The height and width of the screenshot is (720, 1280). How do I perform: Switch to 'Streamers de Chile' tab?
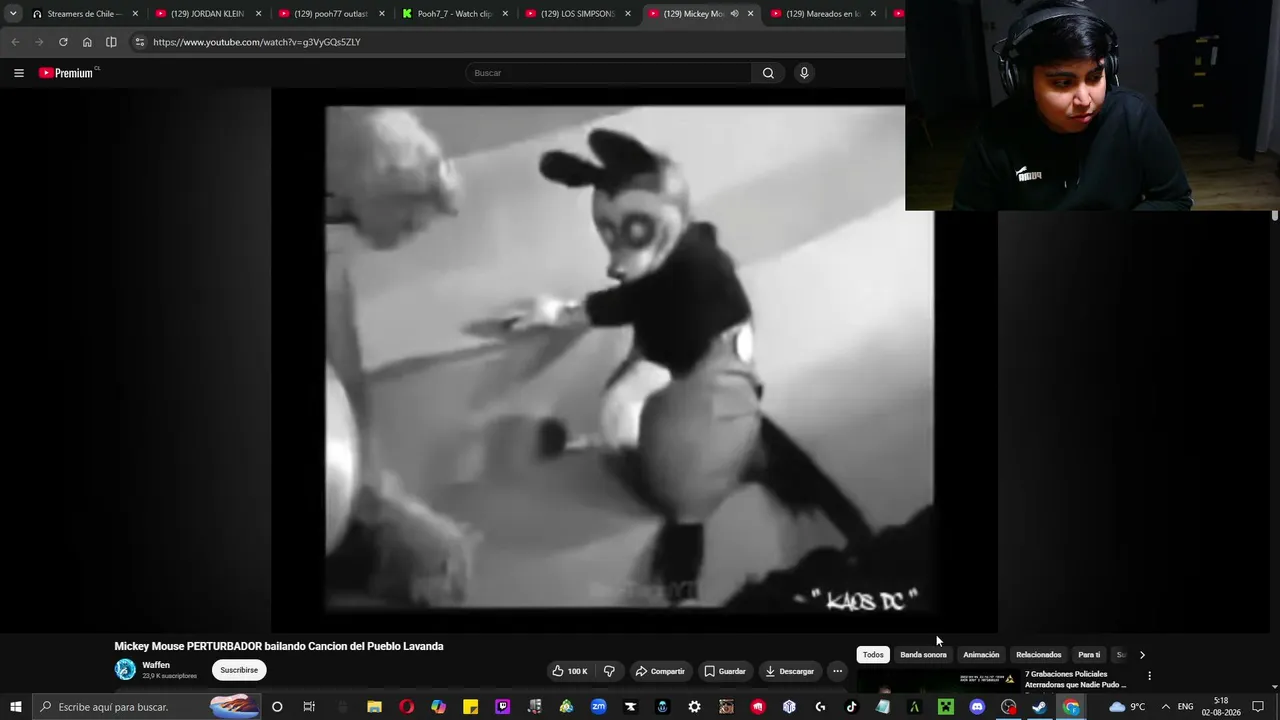(85, 14)
